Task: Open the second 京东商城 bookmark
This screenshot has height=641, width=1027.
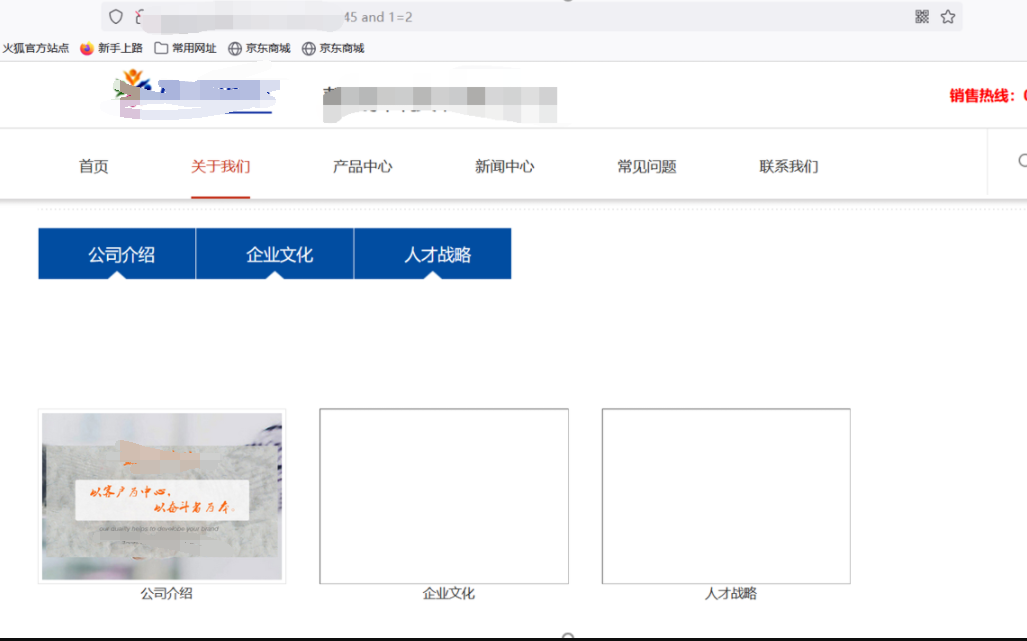Action: 333,48
